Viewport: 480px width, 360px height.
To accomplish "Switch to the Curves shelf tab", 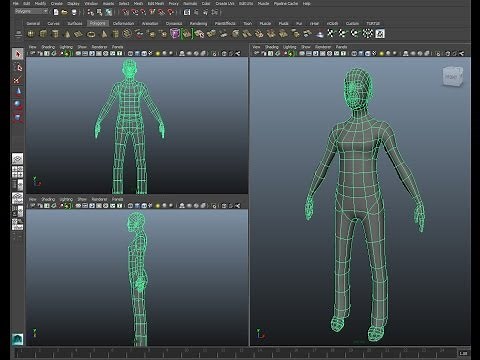I will click(x=53, y=23).
